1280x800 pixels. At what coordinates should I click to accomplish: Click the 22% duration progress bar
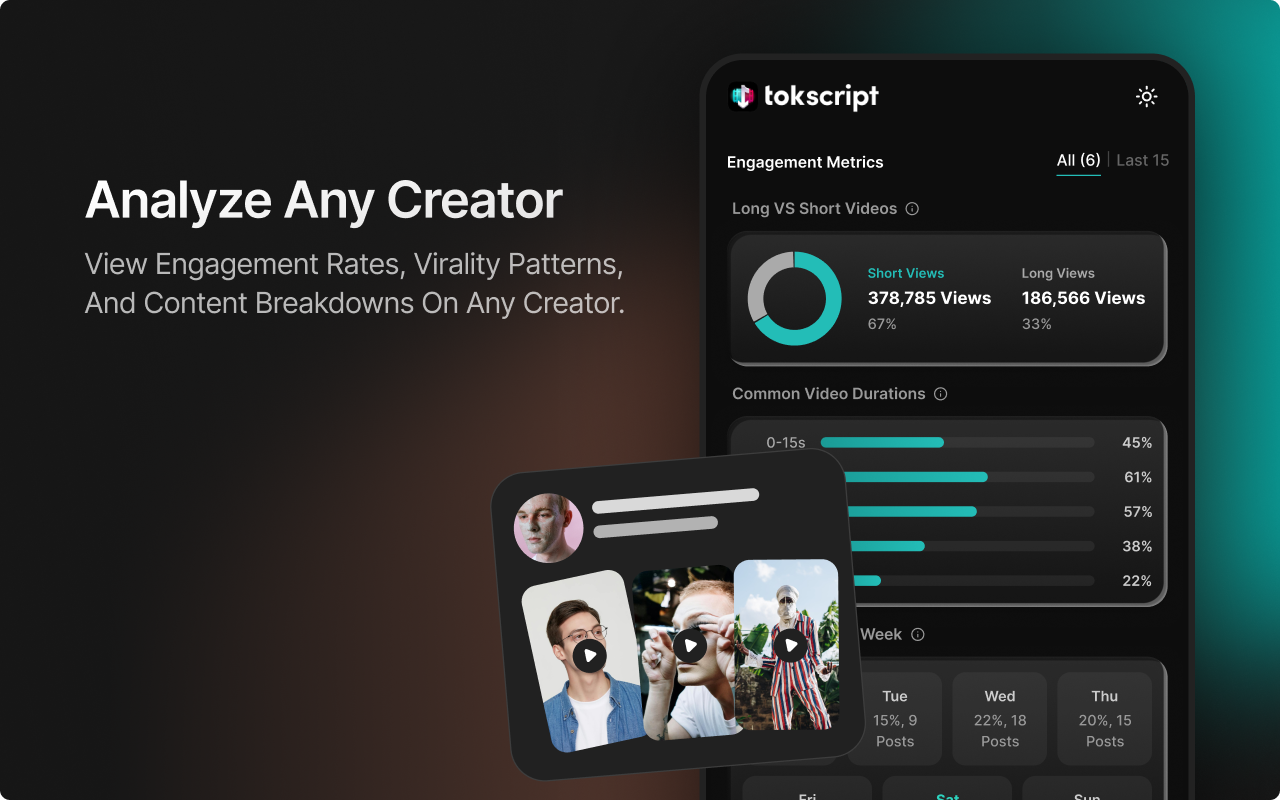pyautogui.click(x=974, y=580)
